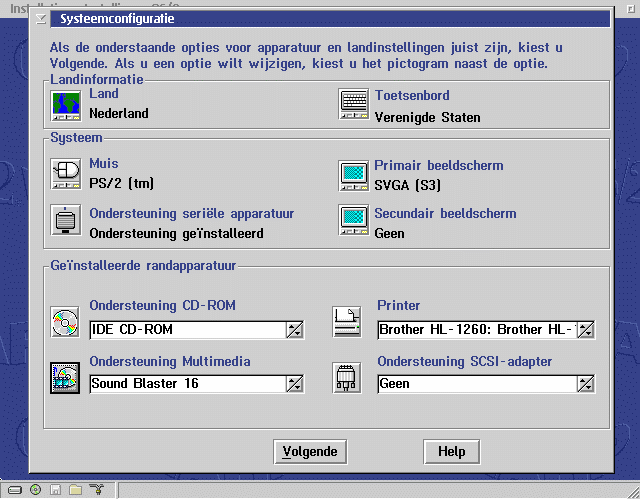
Task: Open the Land country settings icon
Action: coord(66,106)
